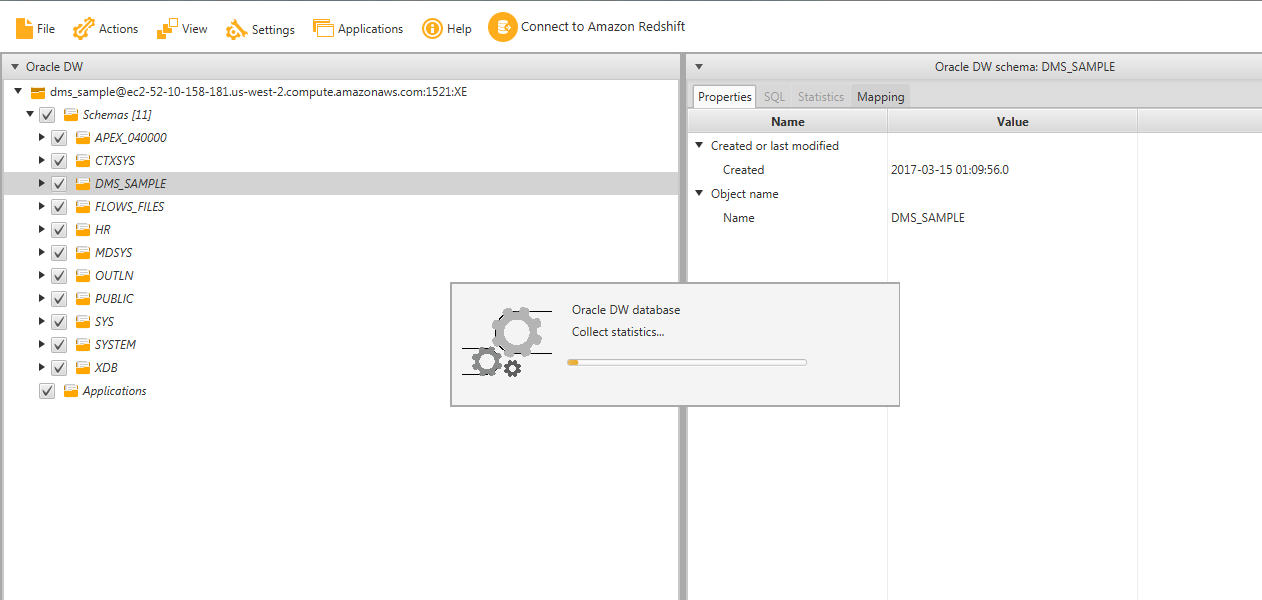Switch to the Properties tab
Viewport: 1262px width, 600px height.
[725, 97]
